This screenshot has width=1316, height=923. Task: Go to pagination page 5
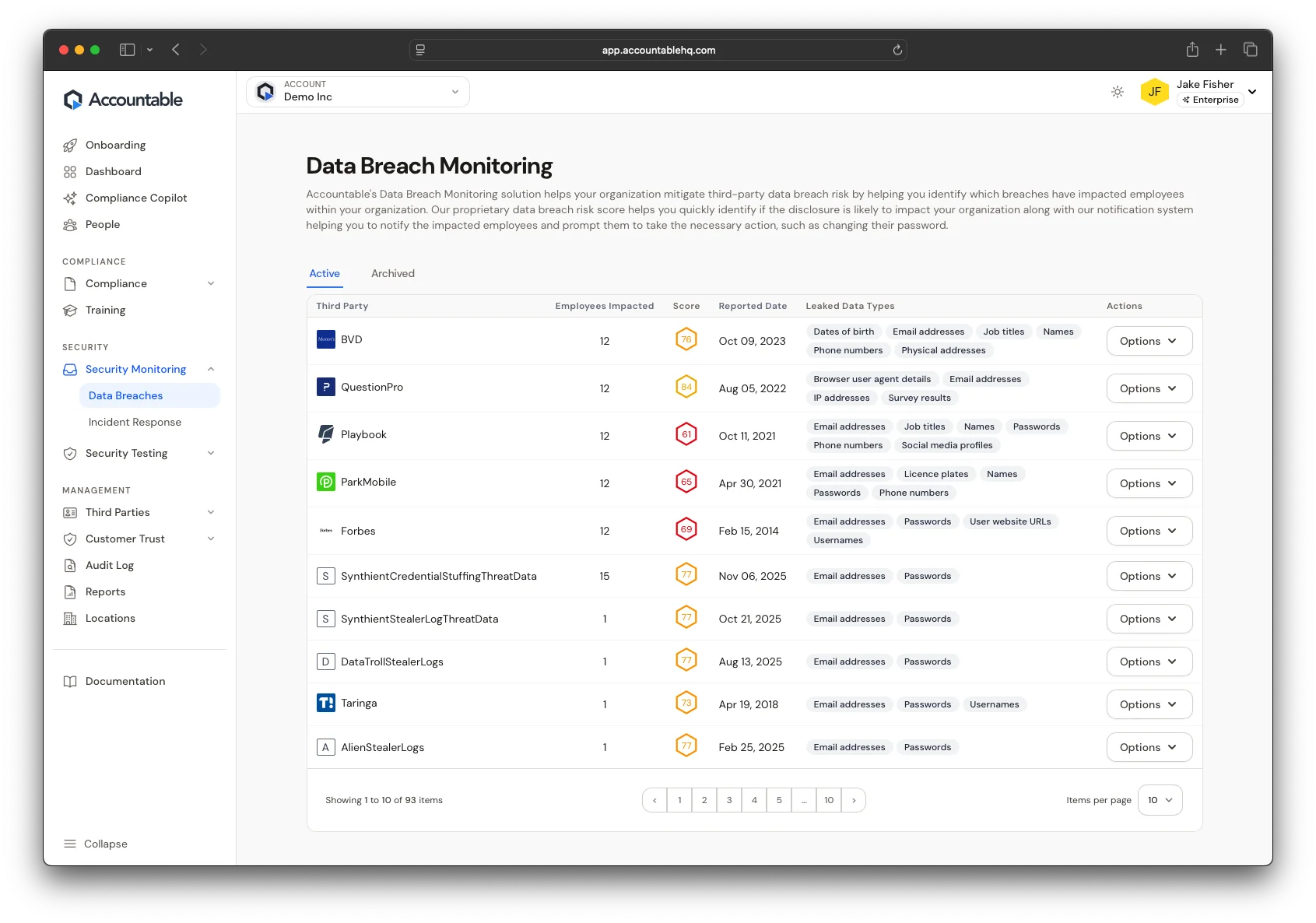779,801
